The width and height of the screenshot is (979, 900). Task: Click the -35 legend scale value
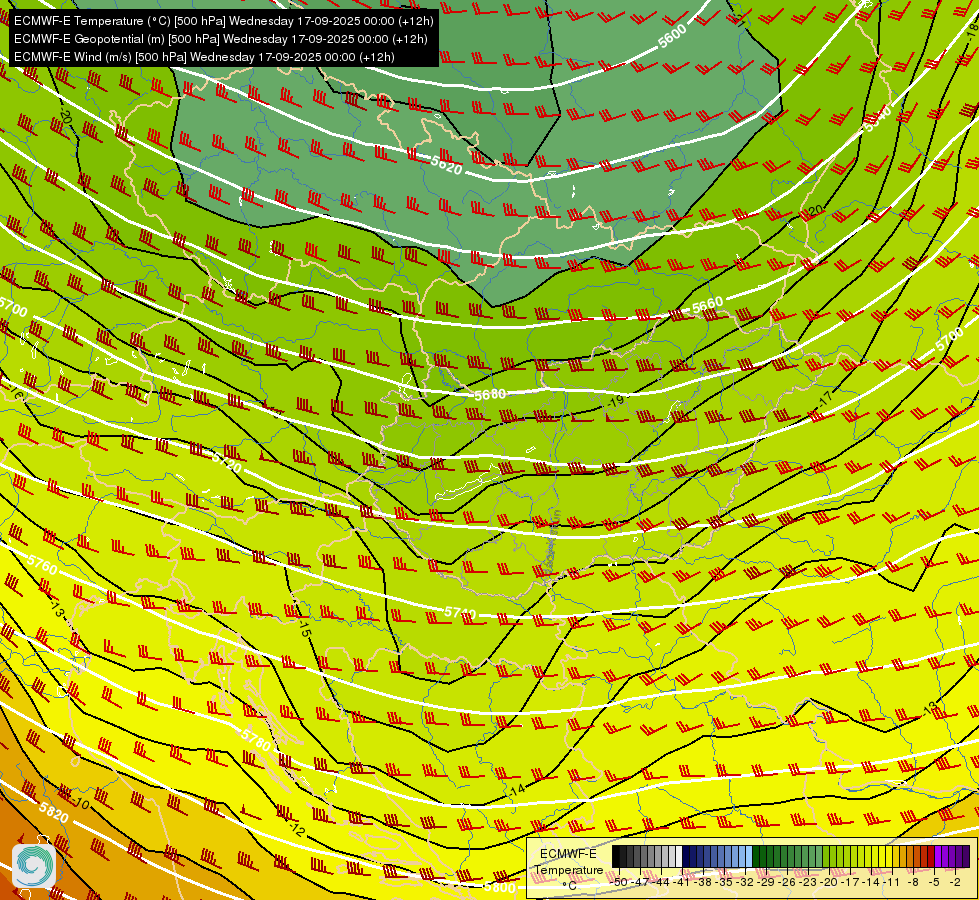tap(724, 882)
